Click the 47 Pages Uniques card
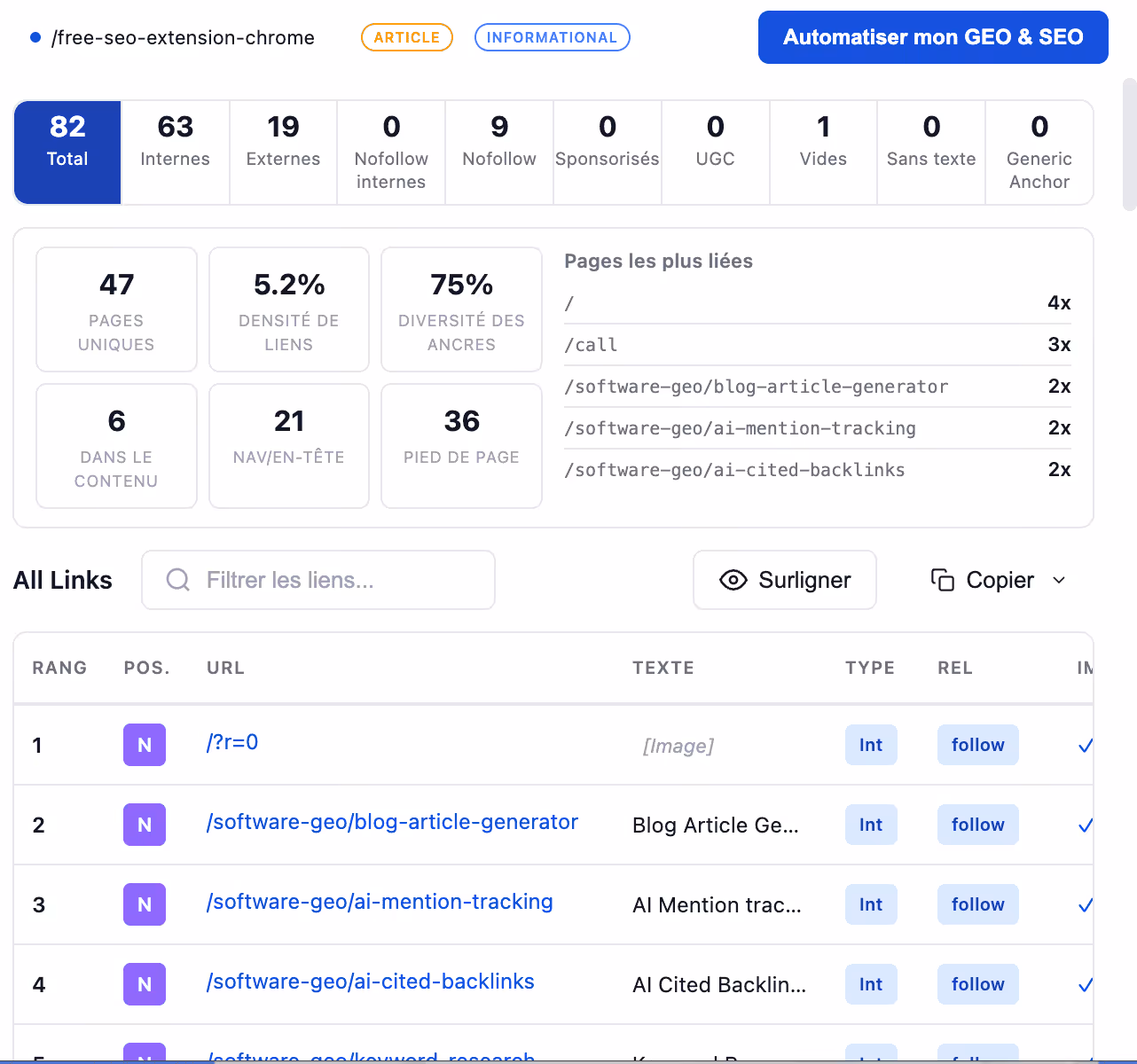This screenshot has height=1064, width=1137. [x=116, y=309]
